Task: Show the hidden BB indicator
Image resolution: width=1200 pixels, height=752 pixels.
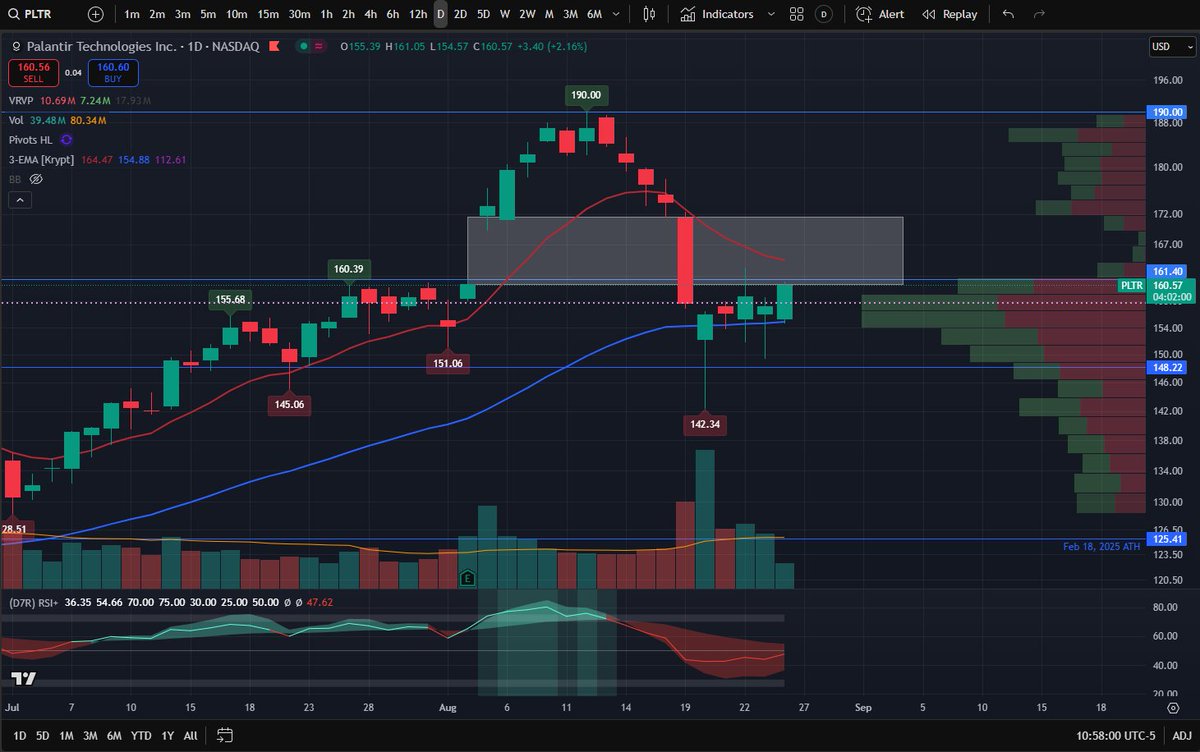Action: coord(36,179)
